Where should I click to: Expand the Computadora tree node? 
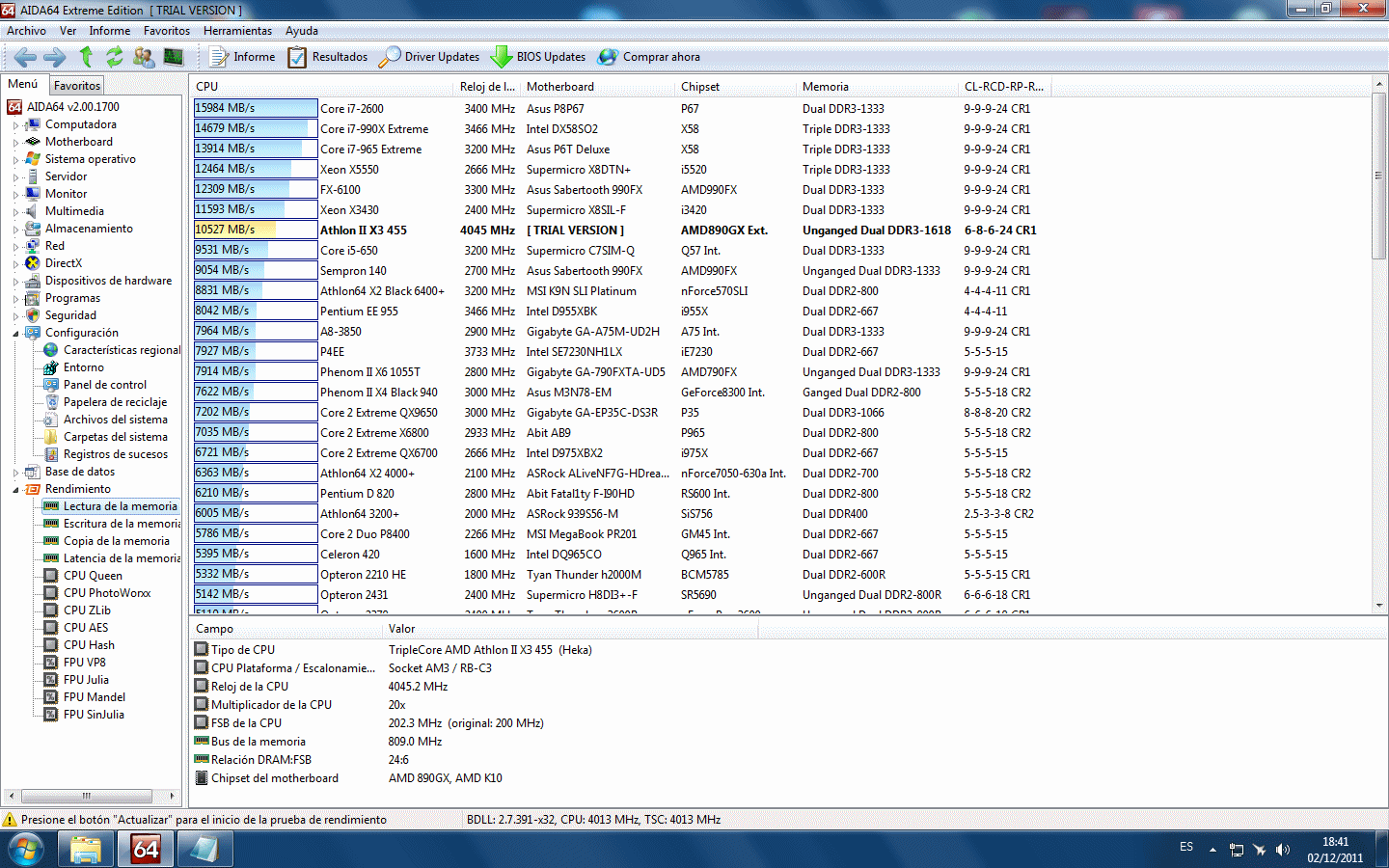pos(15,125)
